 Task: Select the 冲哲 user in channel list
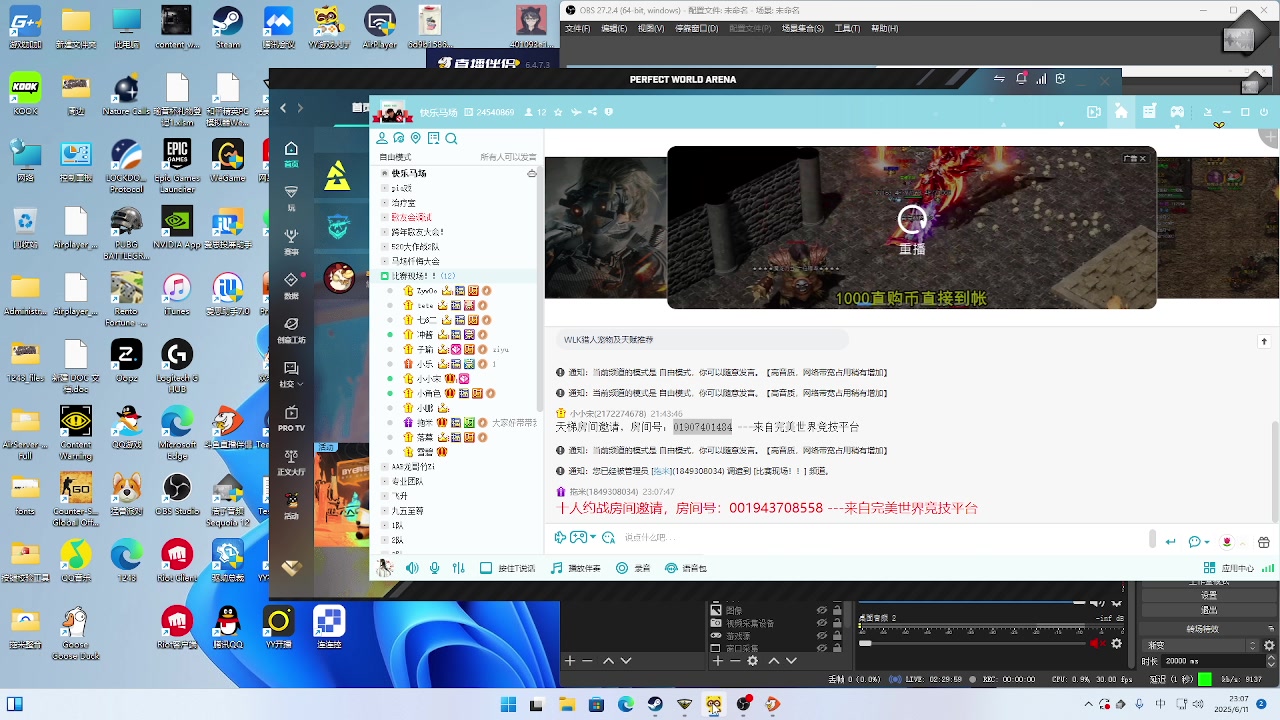pos(425,334)
